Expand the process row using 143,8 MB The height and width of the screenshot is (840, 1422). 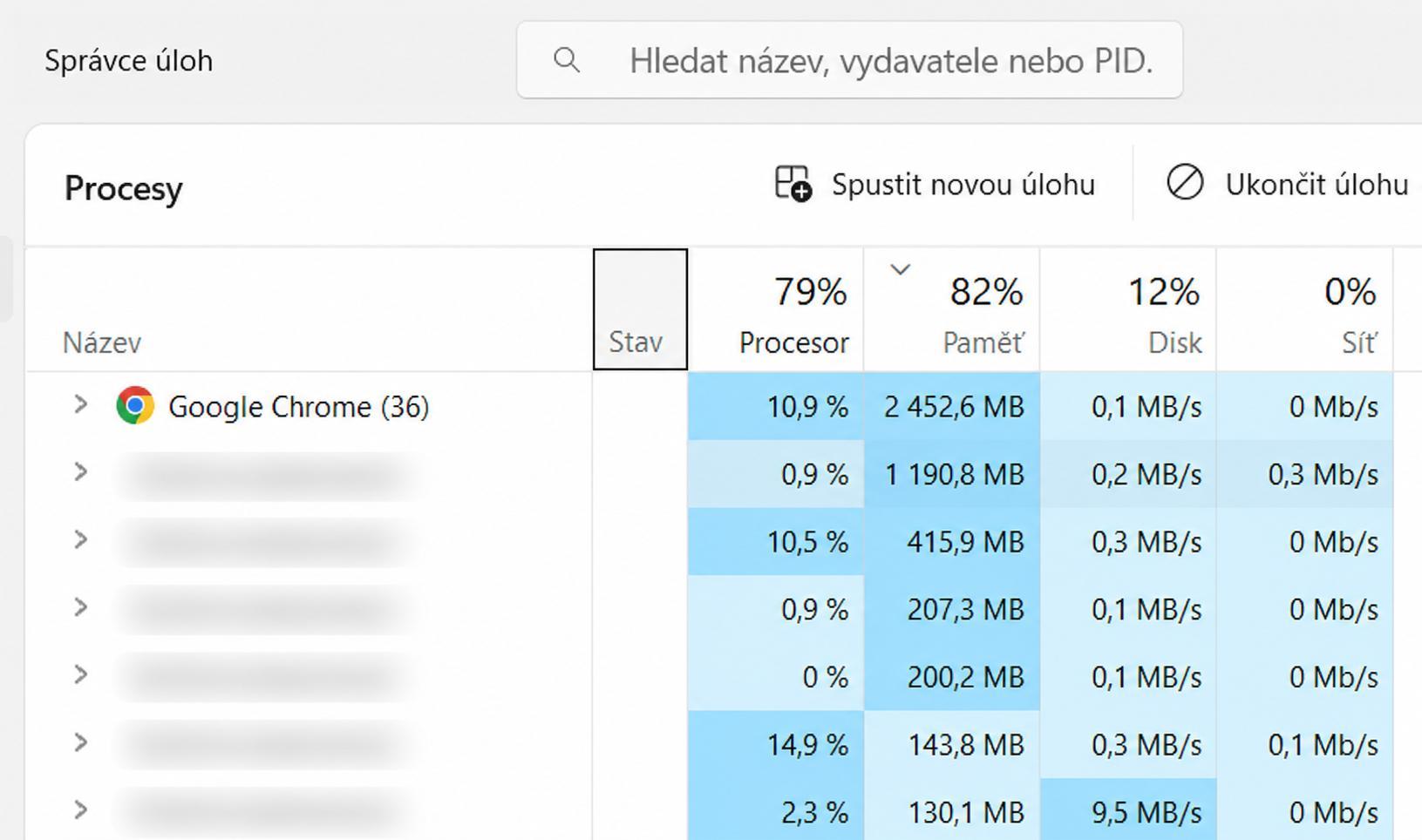pyautogui.click(x=80, y=742)
